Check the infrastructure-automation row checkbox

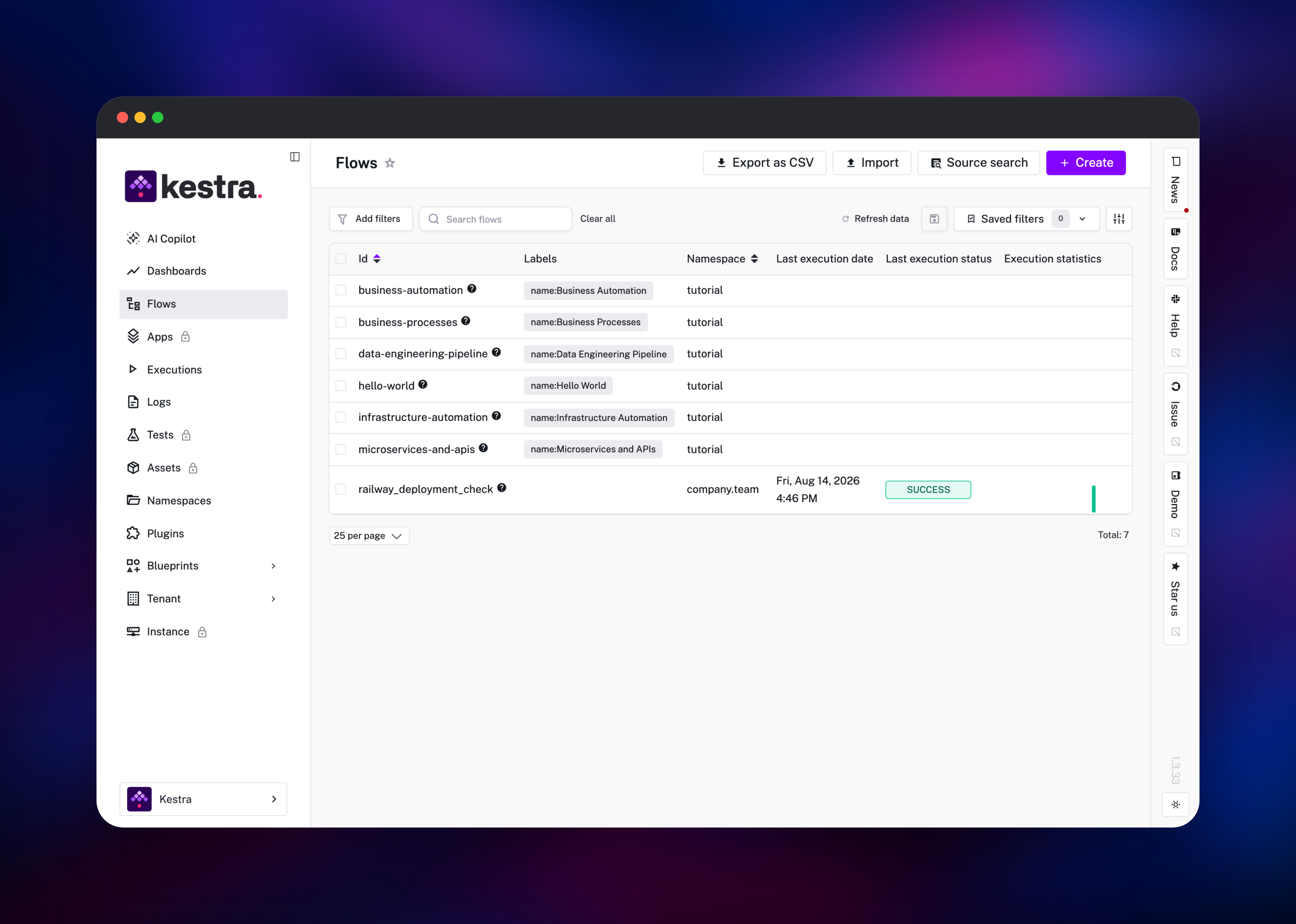click(341, 417)
